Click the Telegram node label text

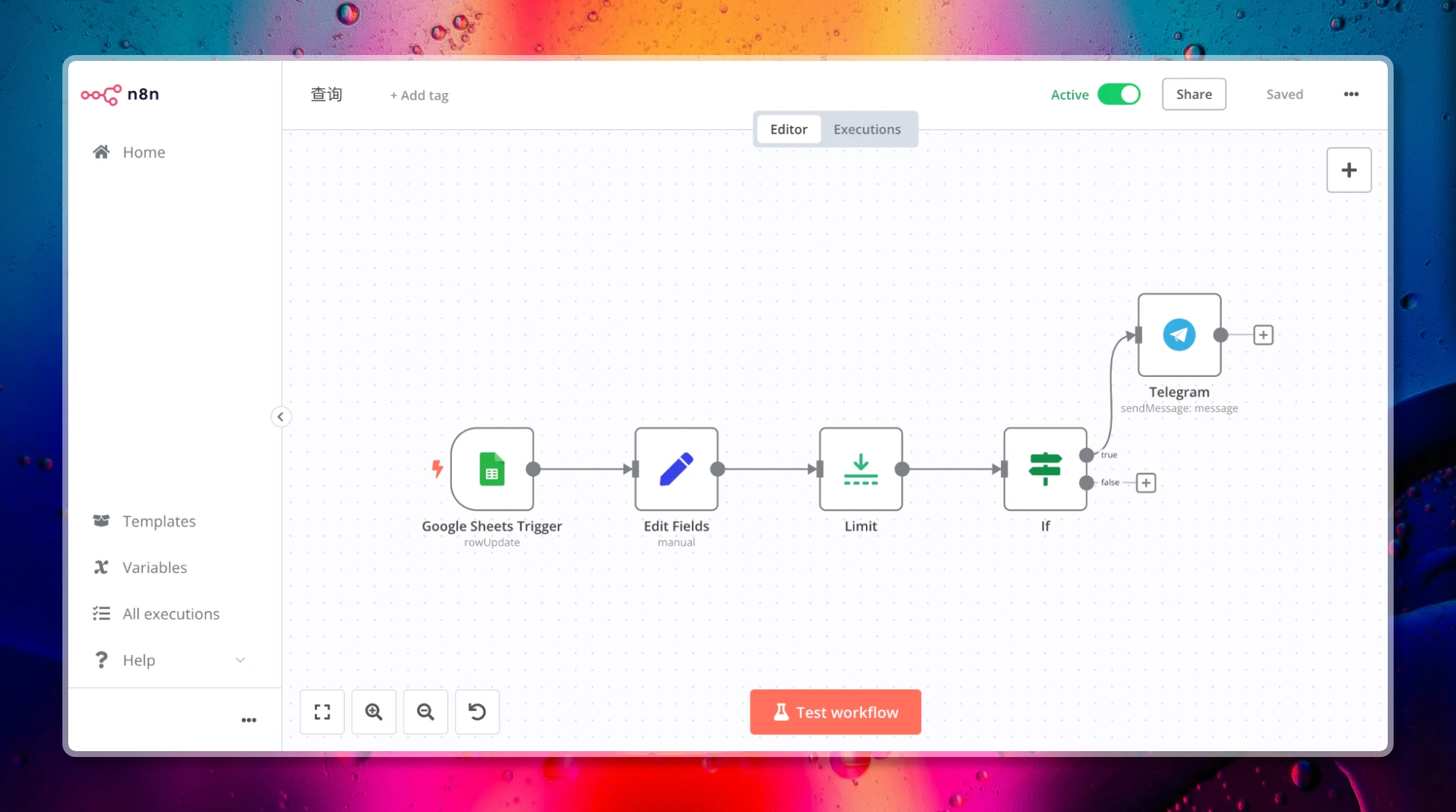click(x=1179, y=392)
